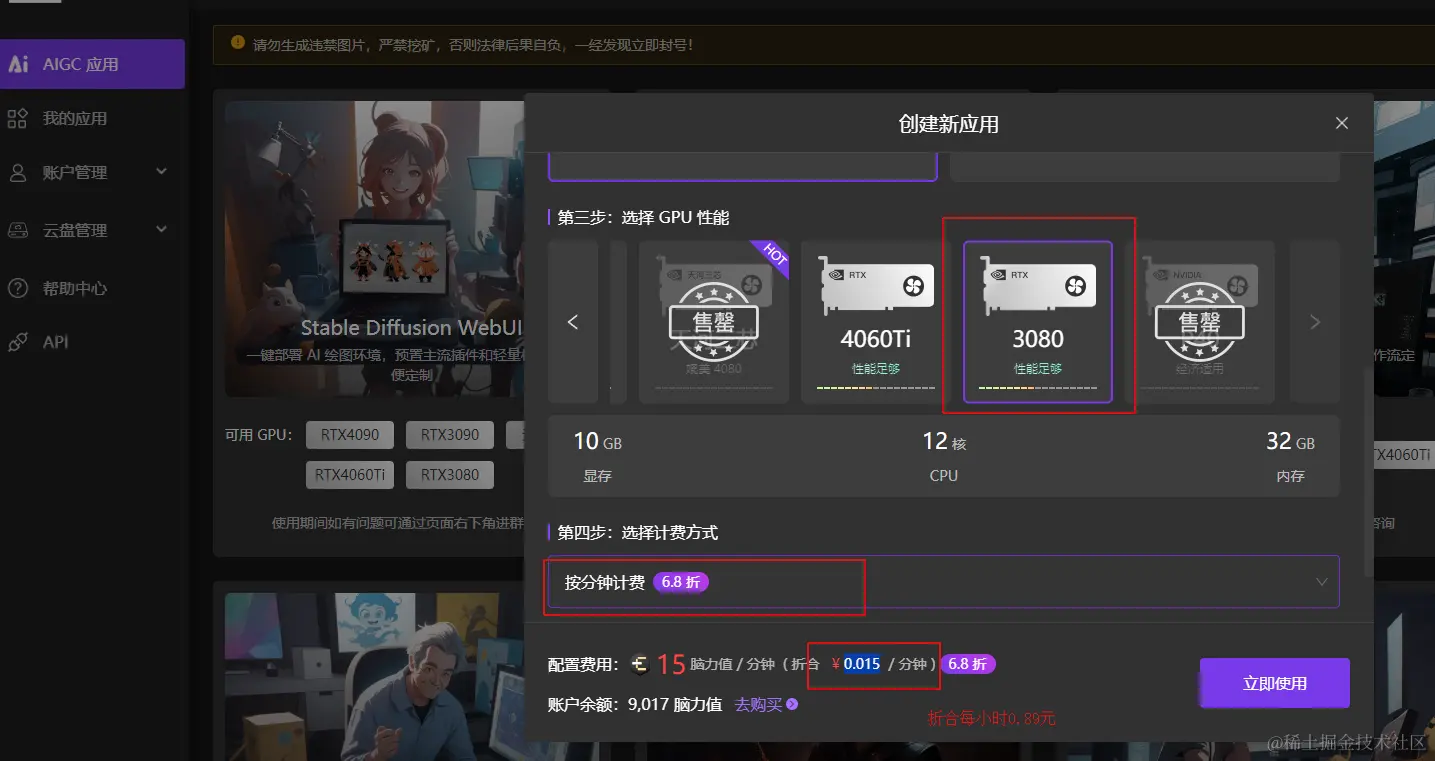This screenshot has height=761, width=1435.
Task: Follow the 去购买 link
Action: 766,704
